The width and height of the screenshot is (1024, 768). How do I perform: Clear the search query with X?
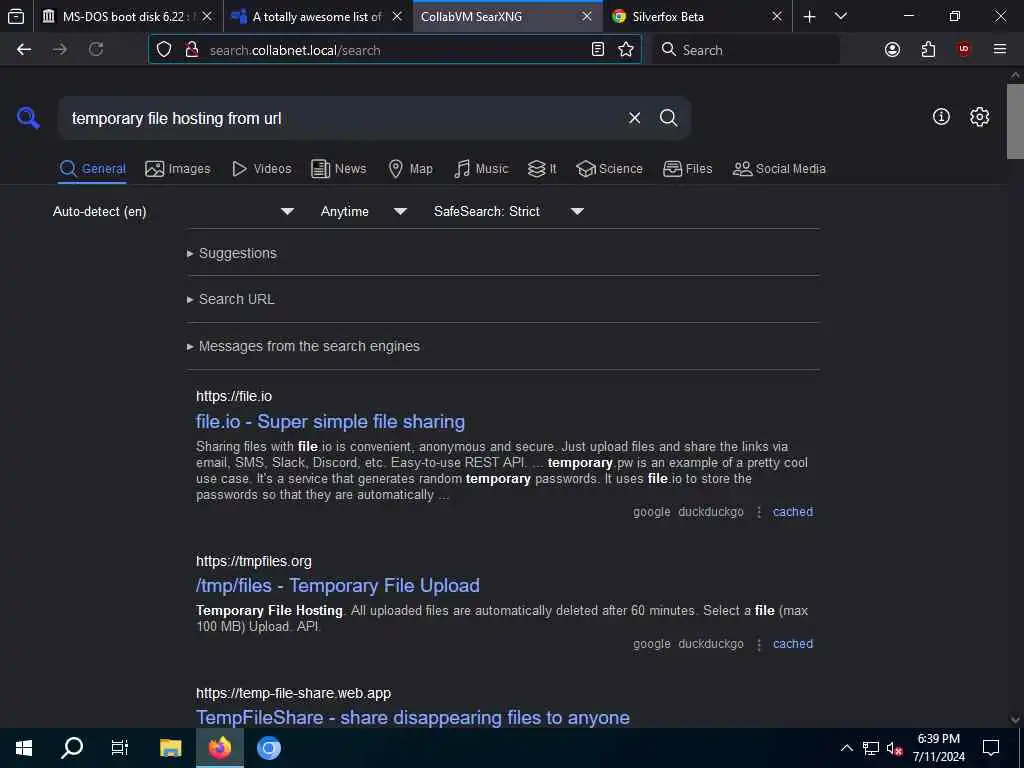[634, 118]
